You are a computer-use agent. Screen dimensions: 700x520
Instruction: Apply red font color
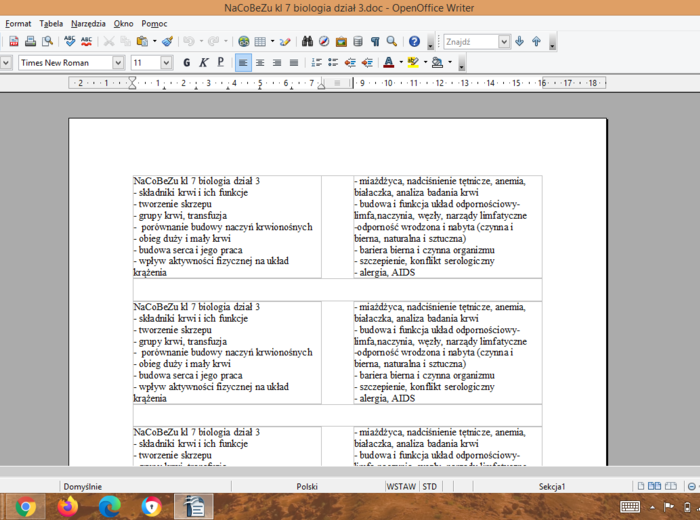tap(389, 62)
